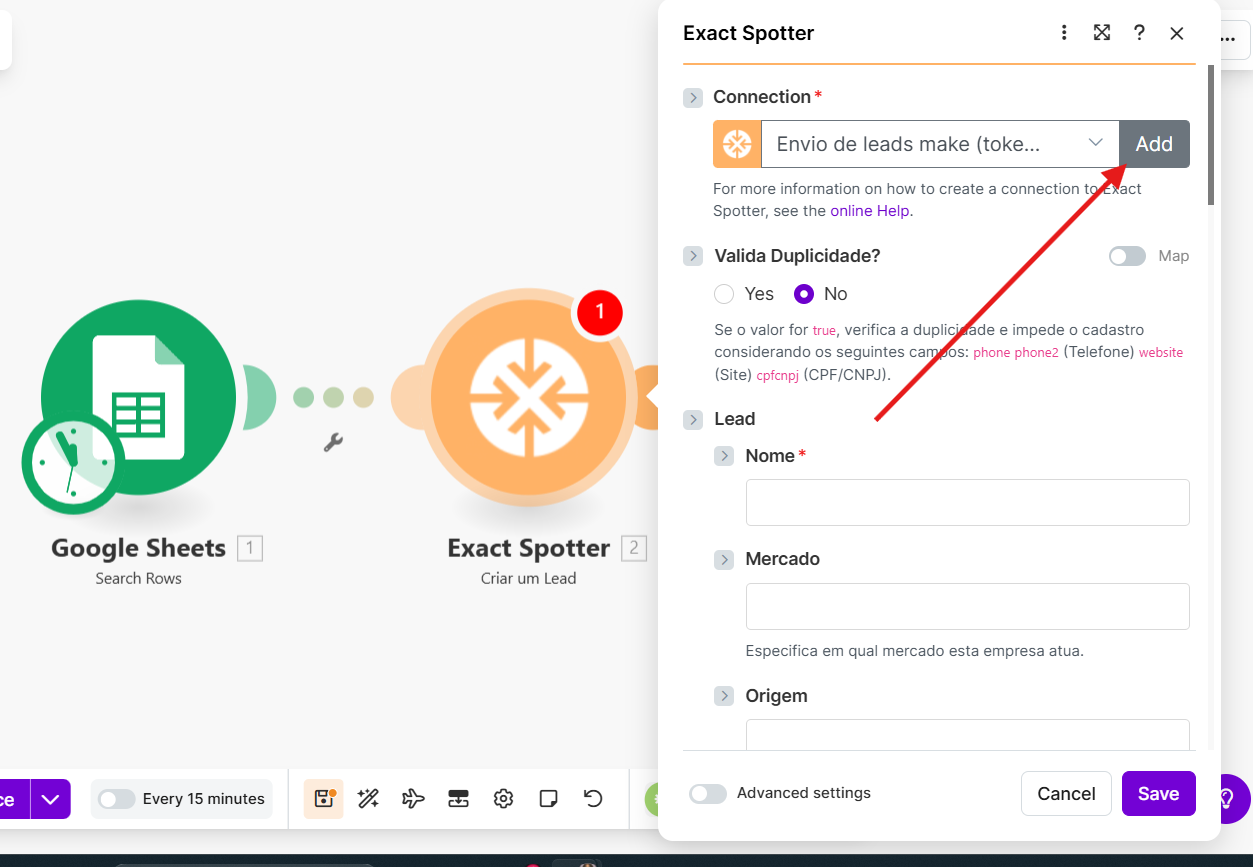
Task: Click the Criar um Lead label
Action: tap(528, 579)
